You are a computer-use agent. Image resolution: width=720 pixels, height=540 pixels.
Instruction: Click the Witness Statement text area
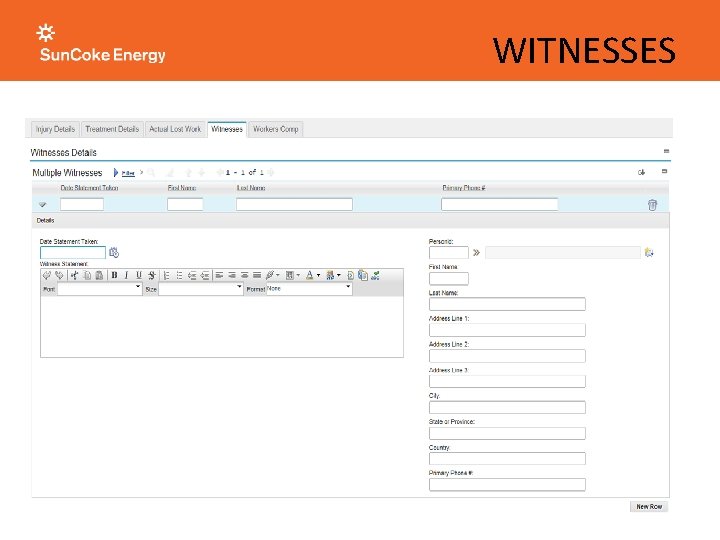coord(222,326)
